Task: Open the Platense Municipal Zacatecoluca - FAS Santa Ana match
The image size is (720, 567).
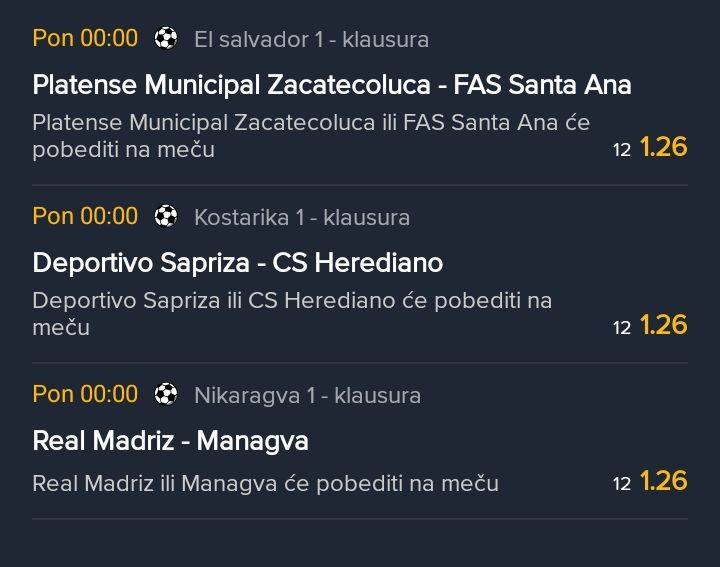Action: (x=331, y=85)
